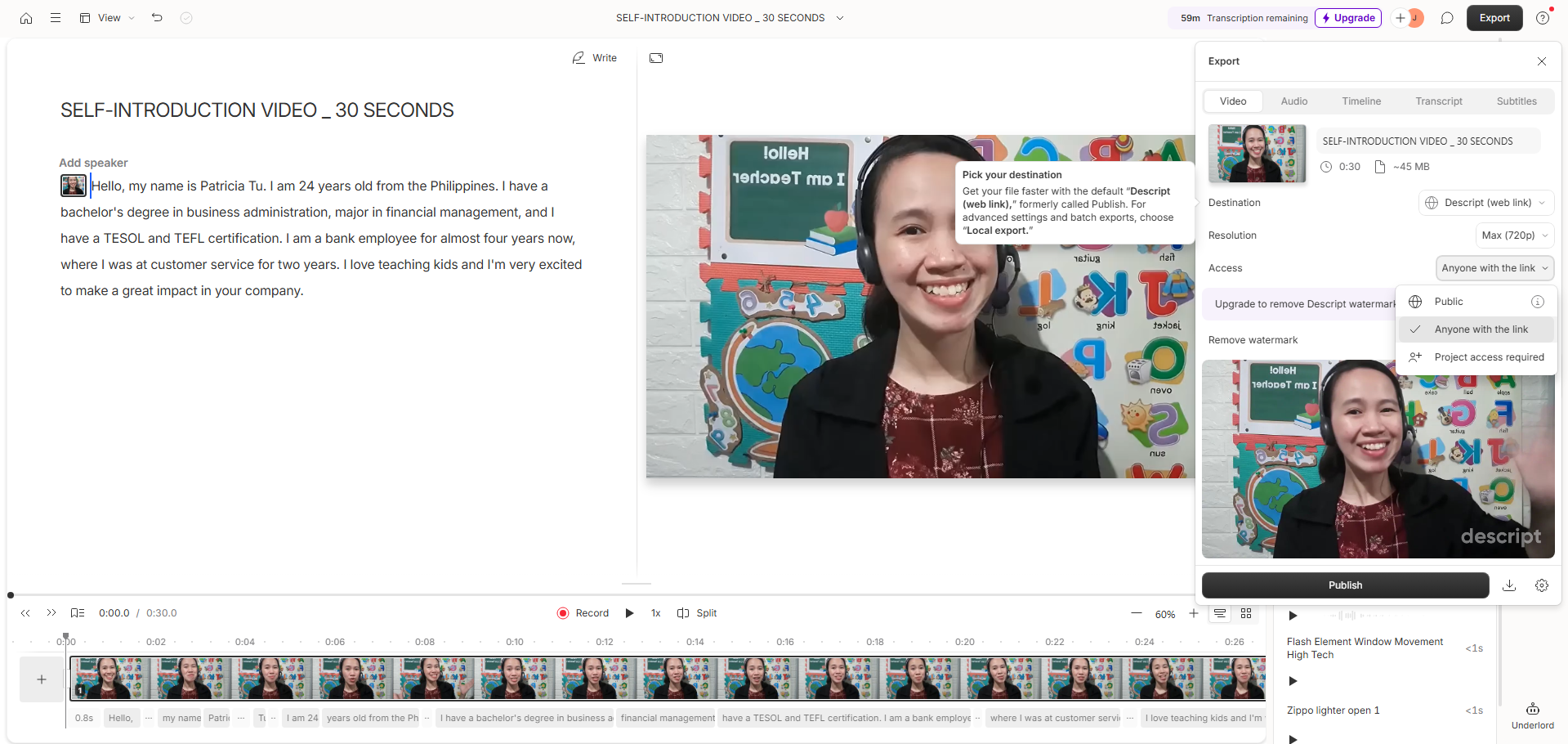Switch to the Audio export tab

(x=1294, y=101)
